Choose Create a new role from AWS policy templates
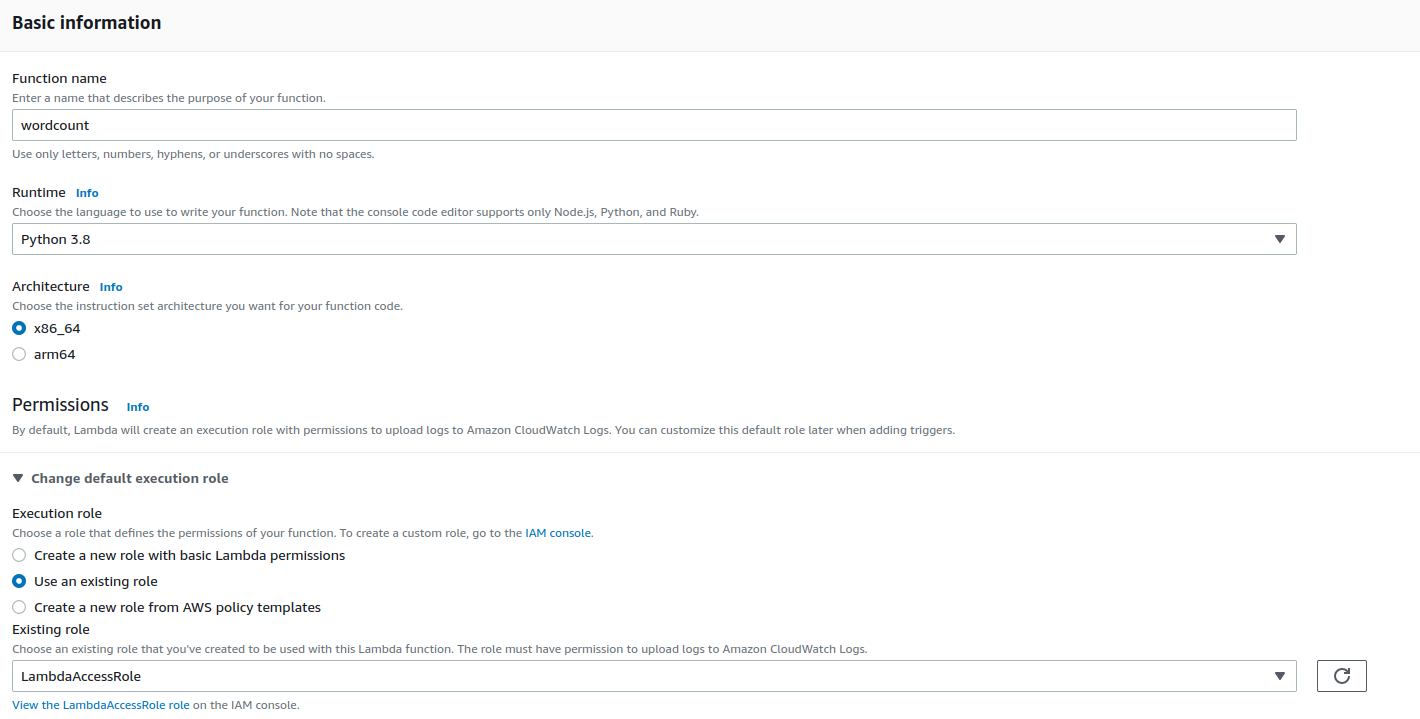 [18, 607]
